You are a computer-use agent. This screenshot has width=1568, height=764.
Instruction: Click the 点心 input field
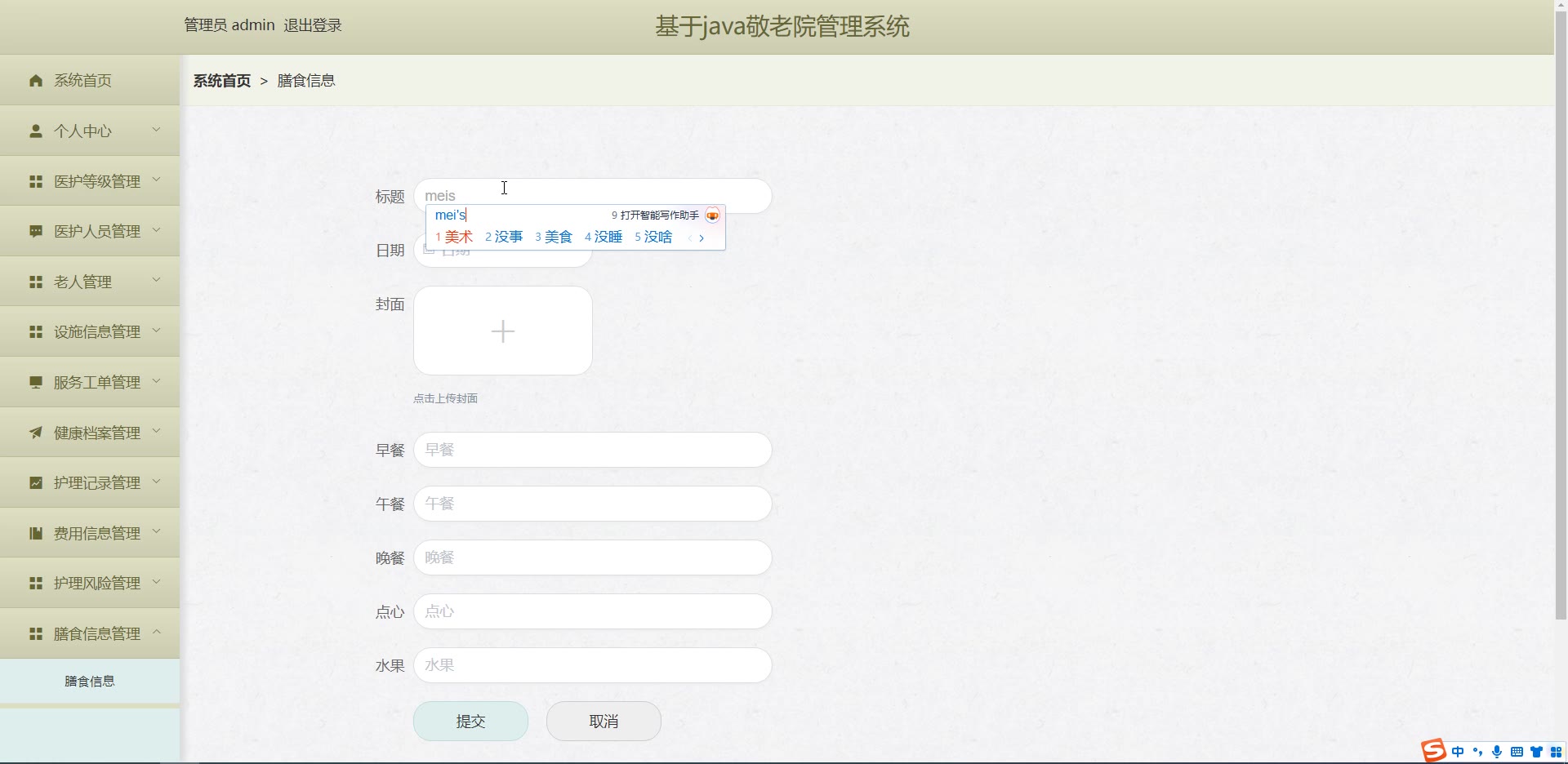pos(593,611)
